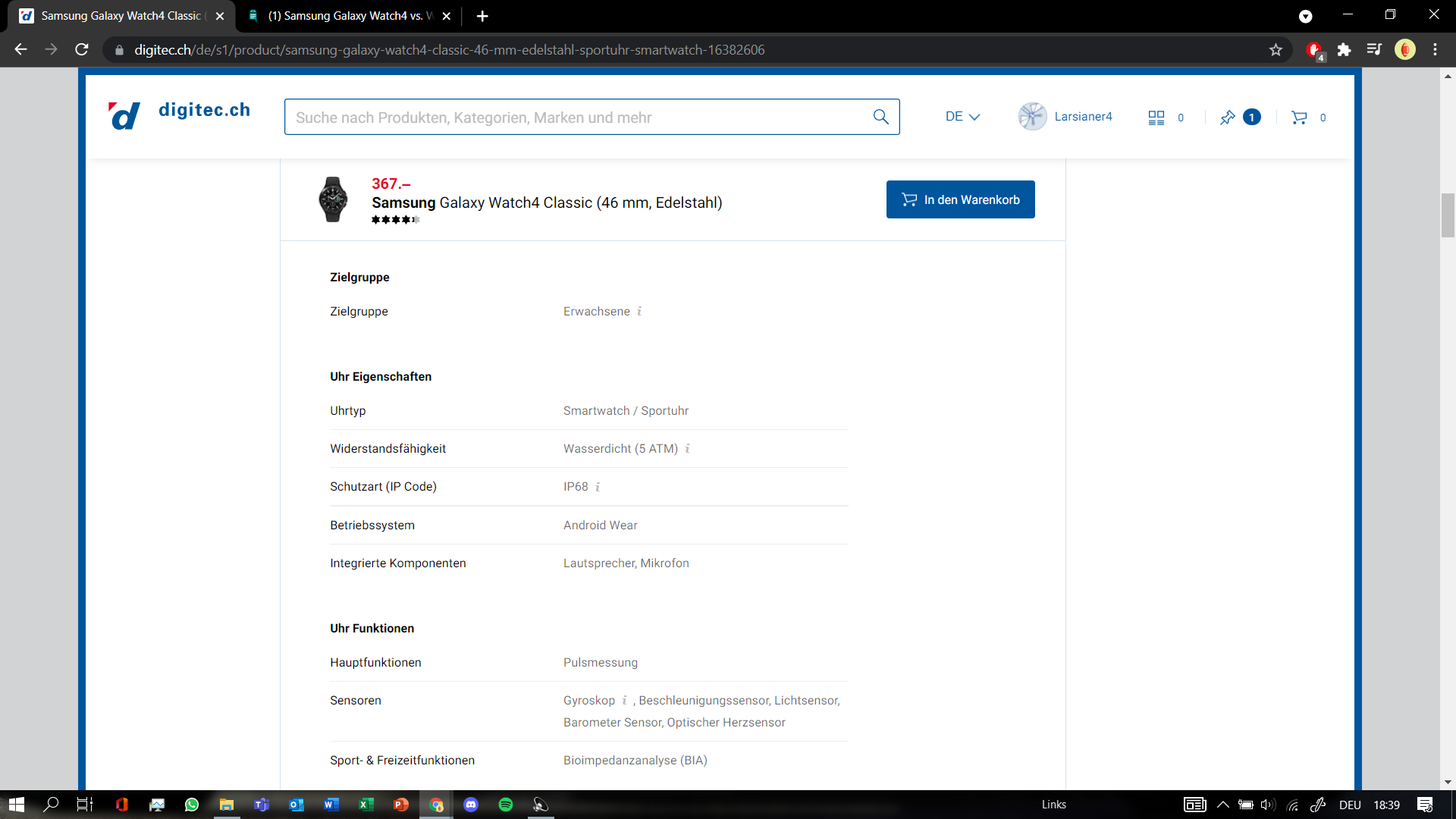The width and height of the screenshot is (1456, 819).
Task: Click the Android Wear value
Action: 600,526
